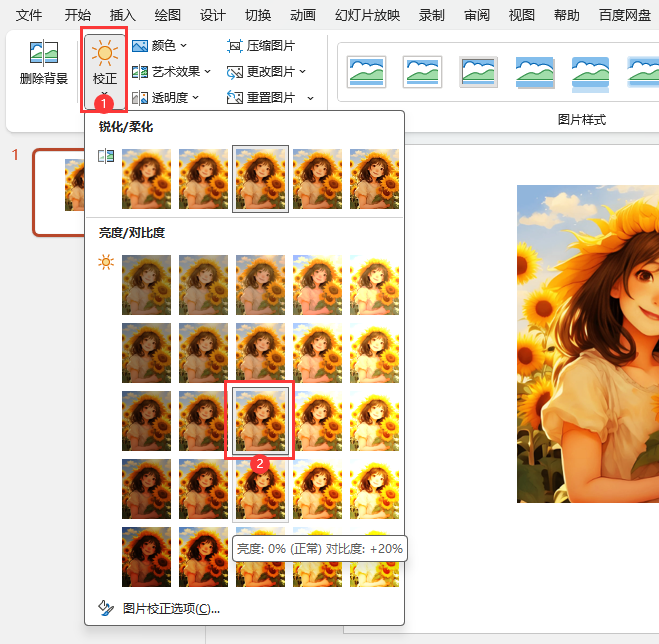
Task: Open the 幻灯片放映 tab
Action: pos(368,16)
